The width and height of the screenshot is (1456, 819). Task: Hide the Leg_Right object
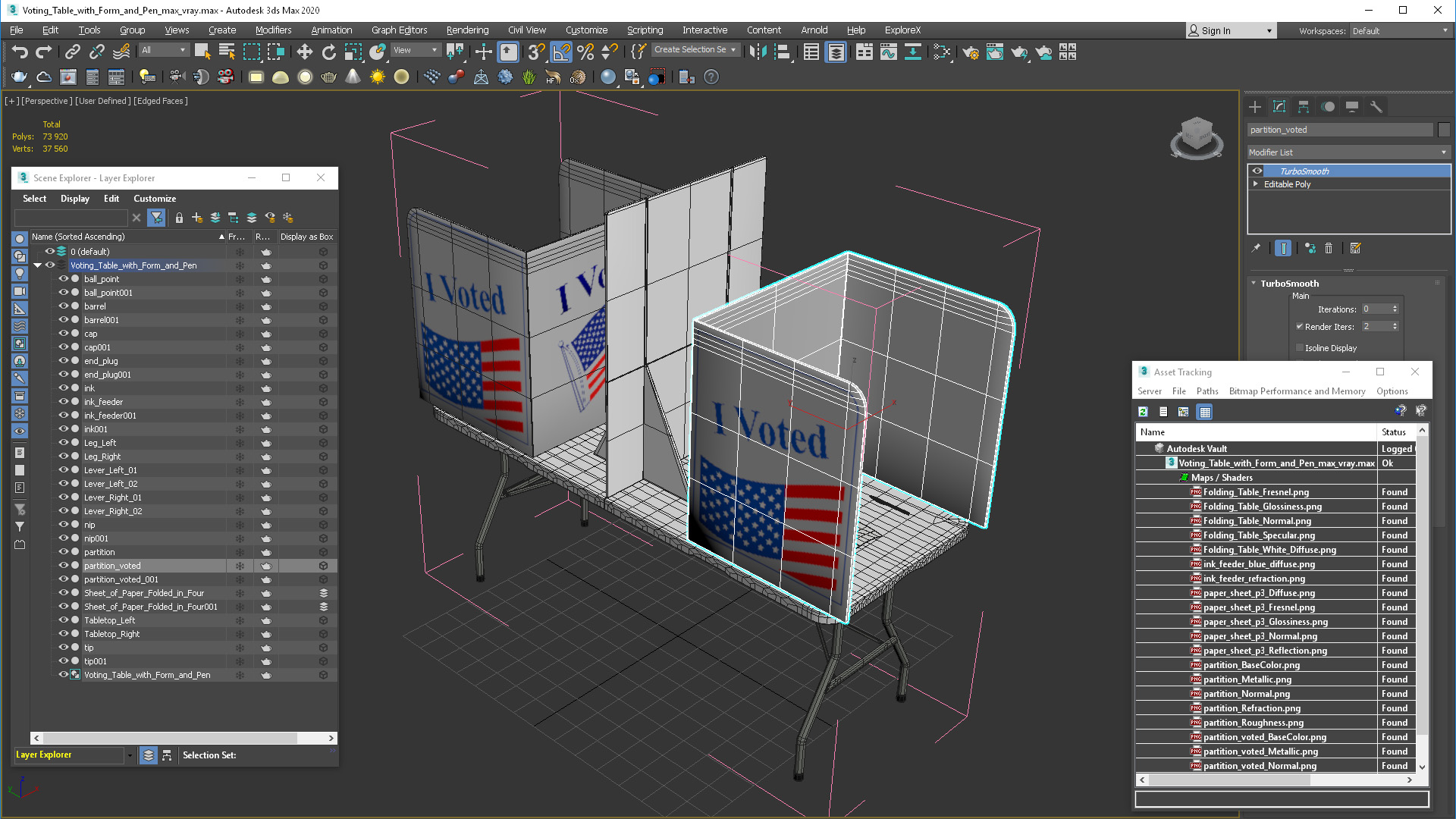point(64,457)
